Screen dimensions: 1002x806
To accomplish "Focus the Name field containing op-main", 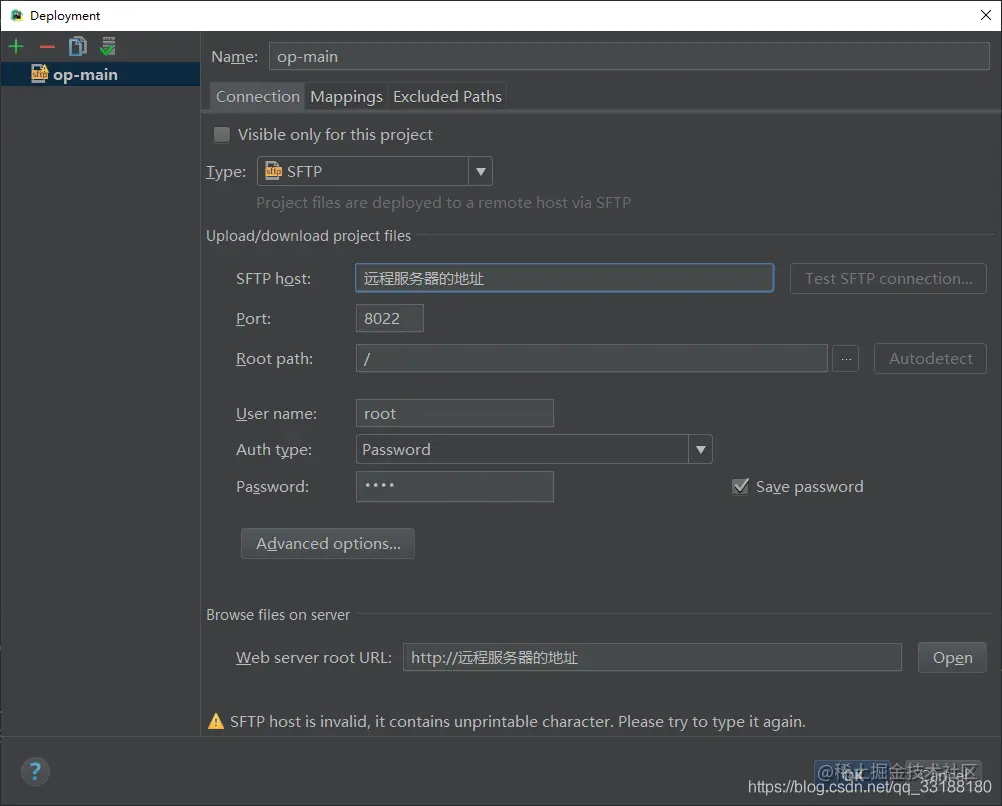I will tap(629, 56).
